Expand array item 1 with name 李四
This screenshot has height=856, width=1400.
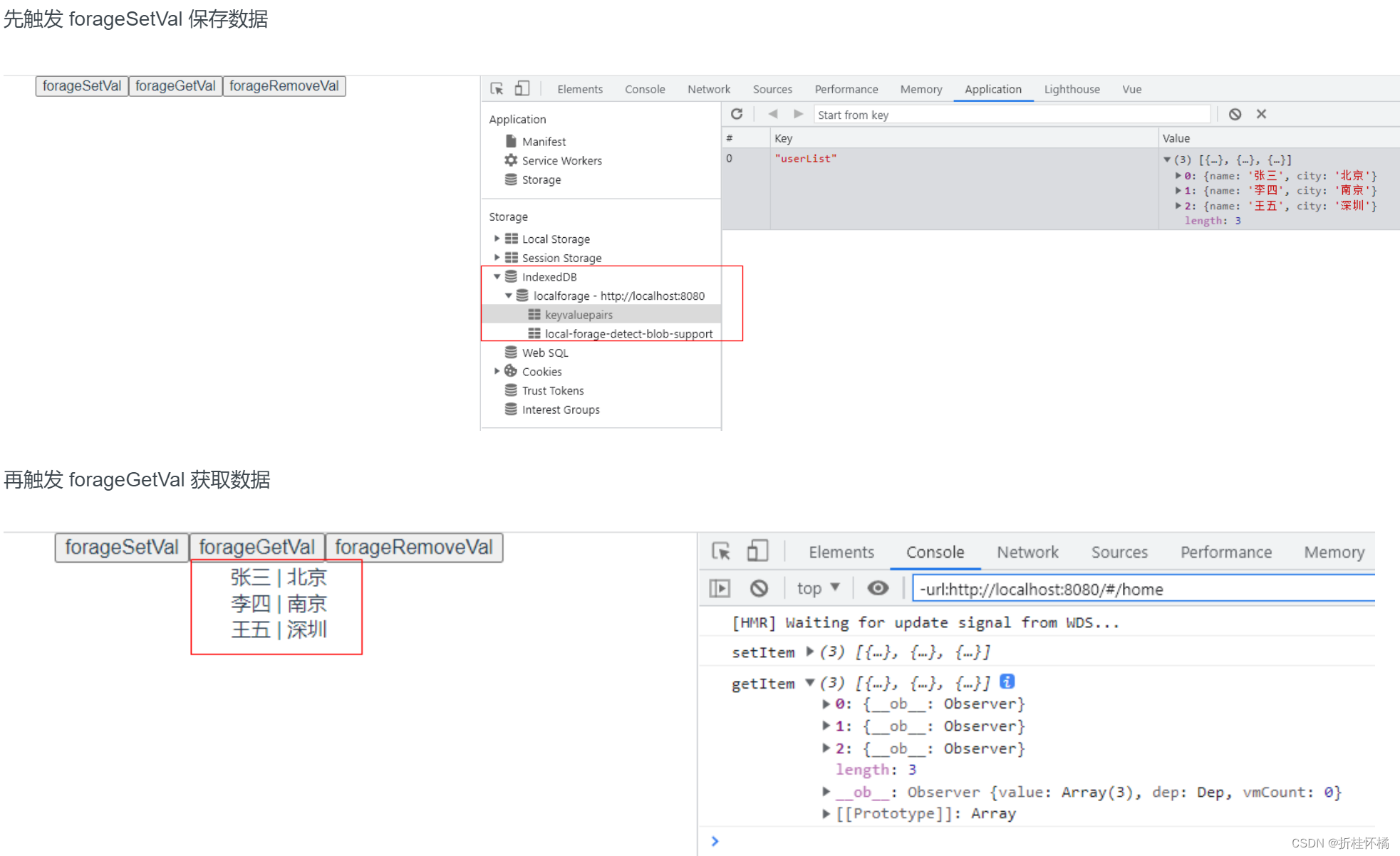[1178, 190]
